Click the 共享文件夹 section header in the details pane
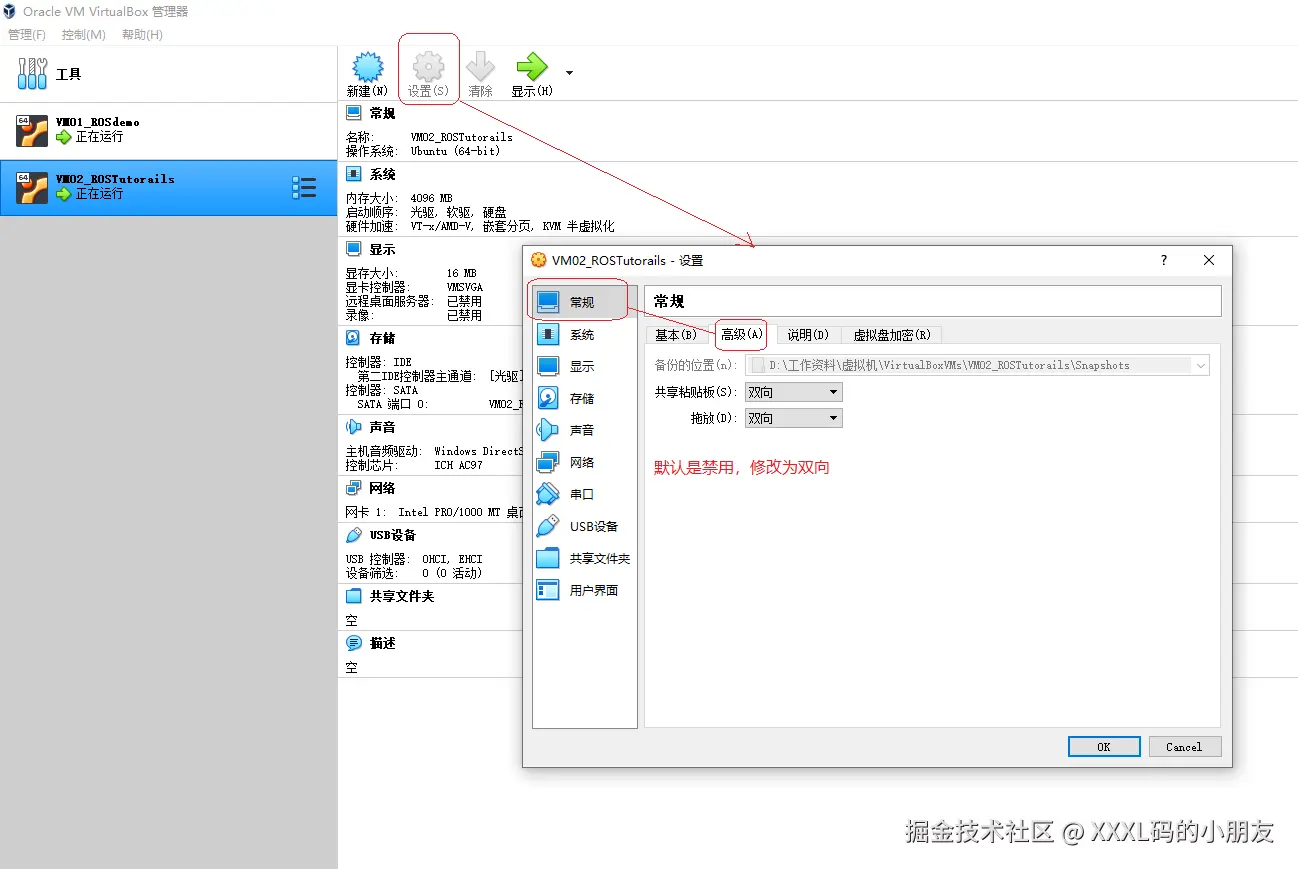1298x869 pixels. click(x=402, y=596)
